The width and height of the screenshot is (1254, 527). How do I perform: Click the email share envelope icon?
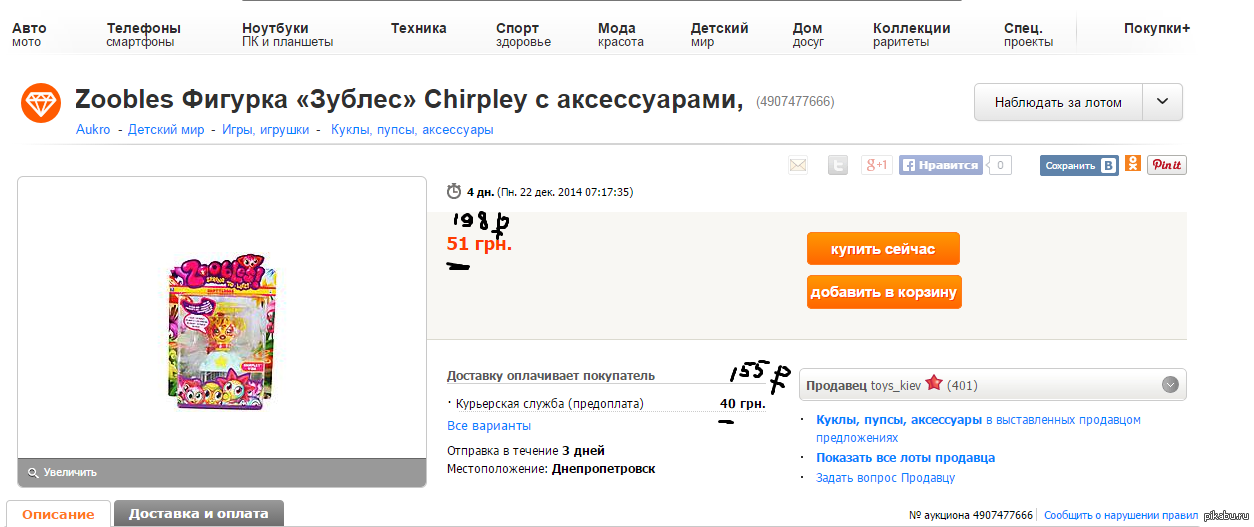pyautogui.click(x=797, y=166)
